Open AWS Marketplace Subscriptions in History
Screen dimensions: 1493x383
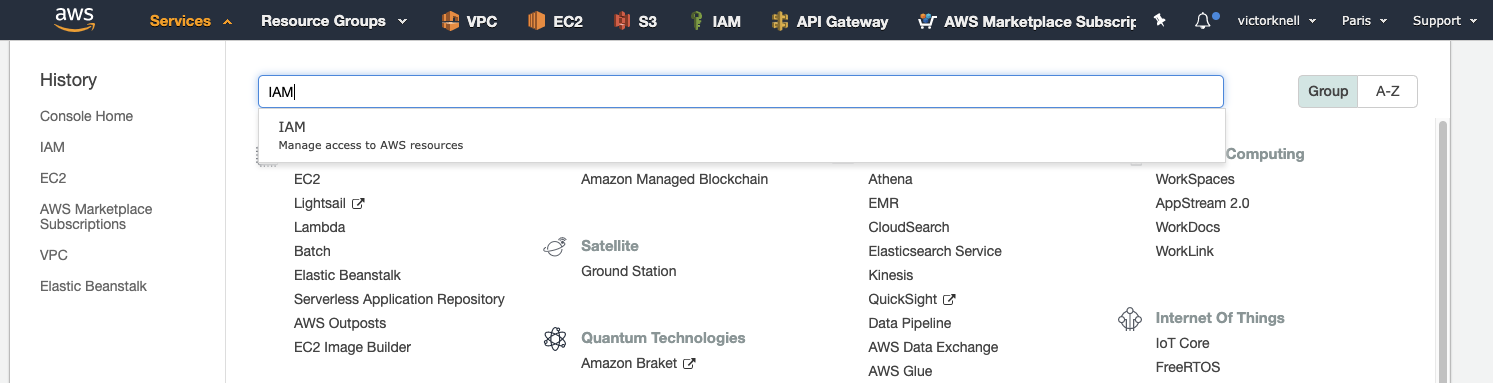[x=96, y=217]
